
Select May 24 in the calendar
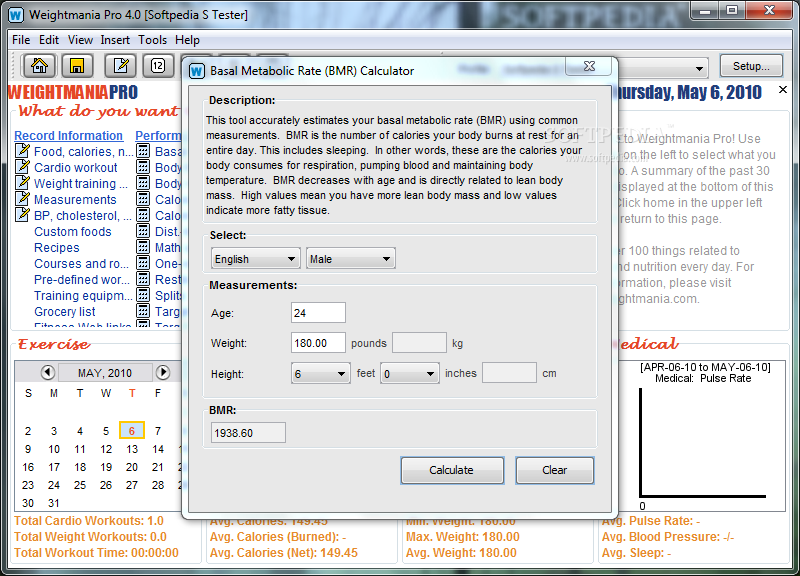tap(54, 485)
